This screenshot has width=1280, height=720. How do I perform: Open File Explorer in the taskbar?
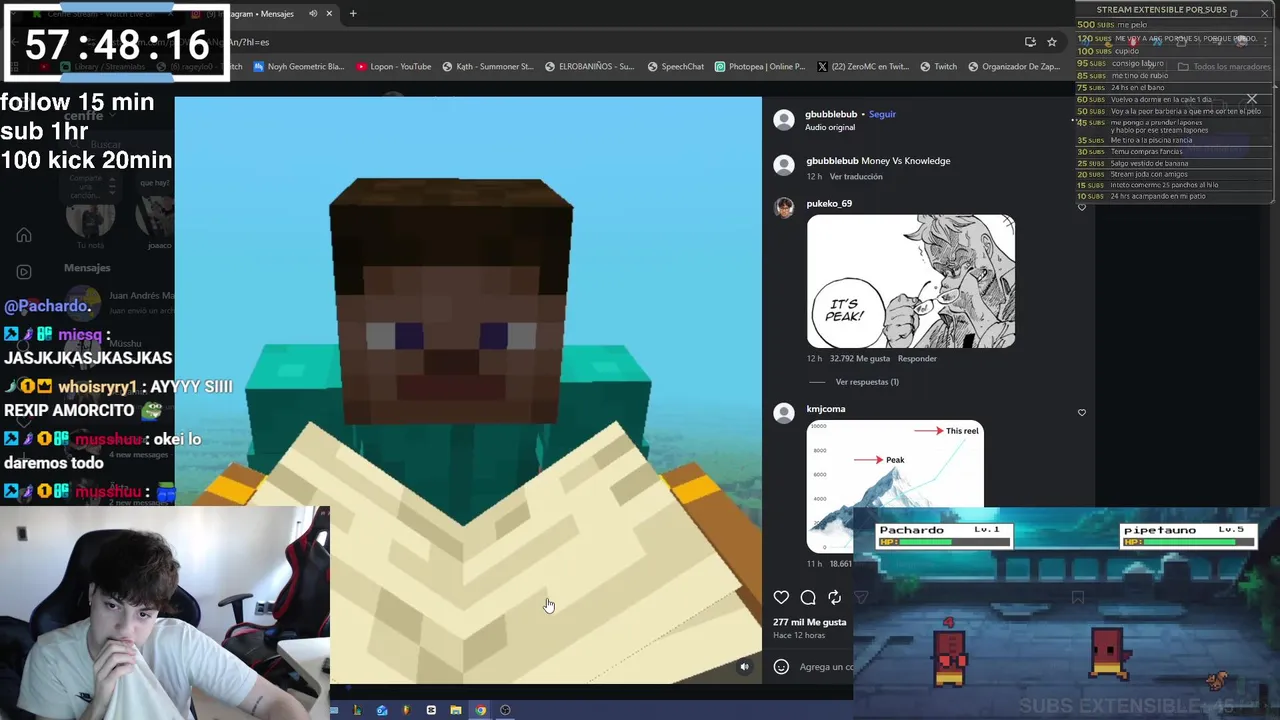coord(456,710)
